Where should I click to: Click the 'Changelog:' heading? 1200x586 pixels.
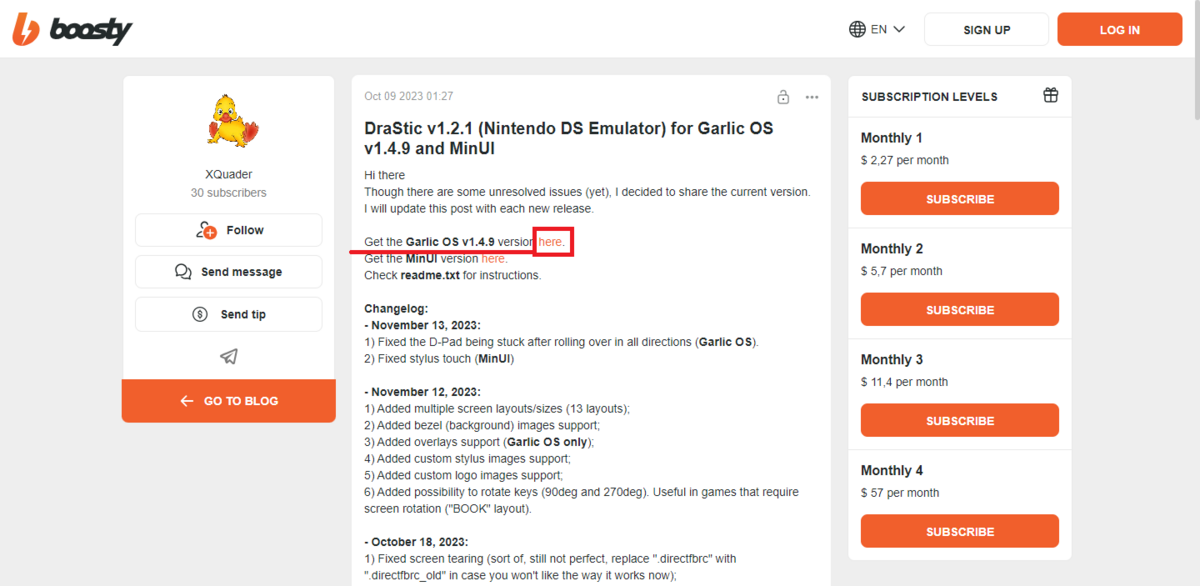396,309
